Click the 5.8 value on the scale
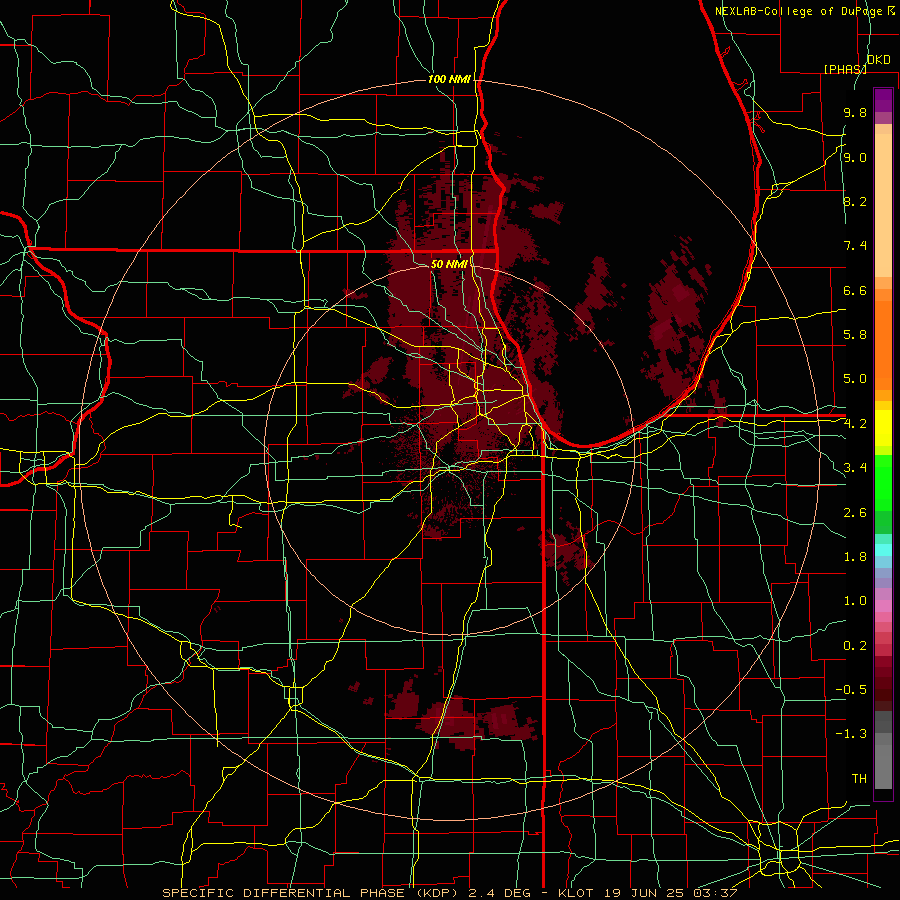The height and width of the screenshot is (900, 900). tap(855, 335)
